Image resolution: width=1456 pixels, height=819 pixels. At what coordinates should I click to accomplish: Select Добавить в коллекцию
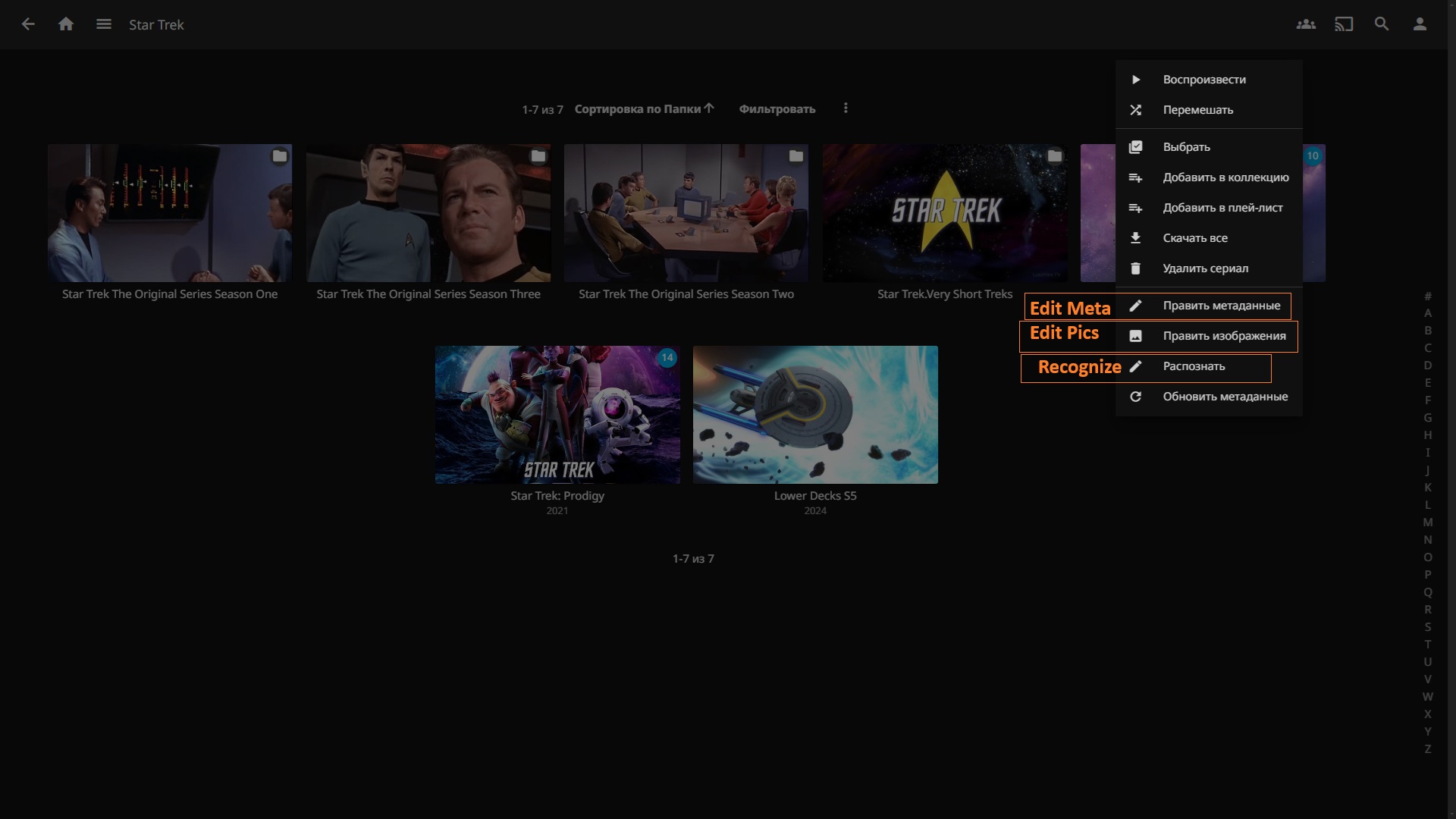coord(1225,177)
